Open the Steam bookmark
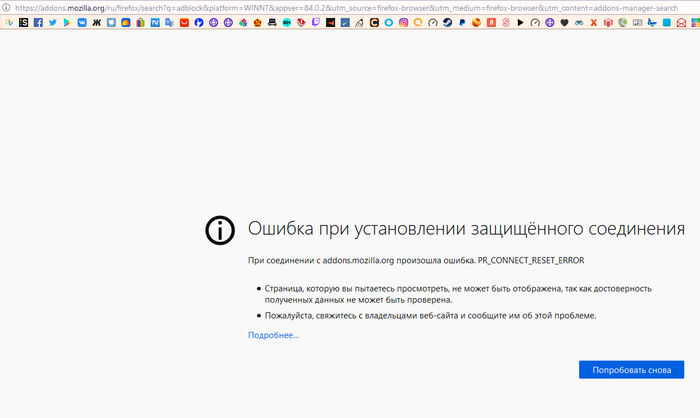Image resolution: width=700 pixels, height=418 pixels. point(447,22)
